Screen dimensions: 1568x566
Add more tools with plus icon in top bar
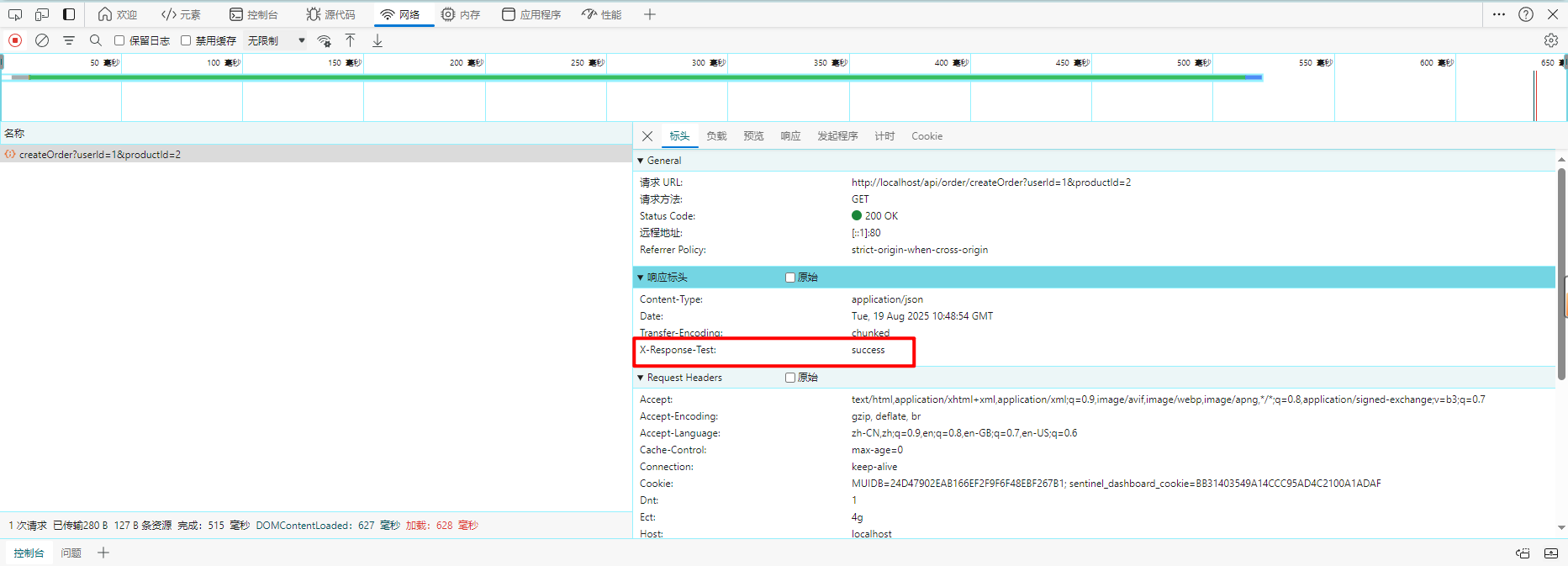click(x=650, y=14)
